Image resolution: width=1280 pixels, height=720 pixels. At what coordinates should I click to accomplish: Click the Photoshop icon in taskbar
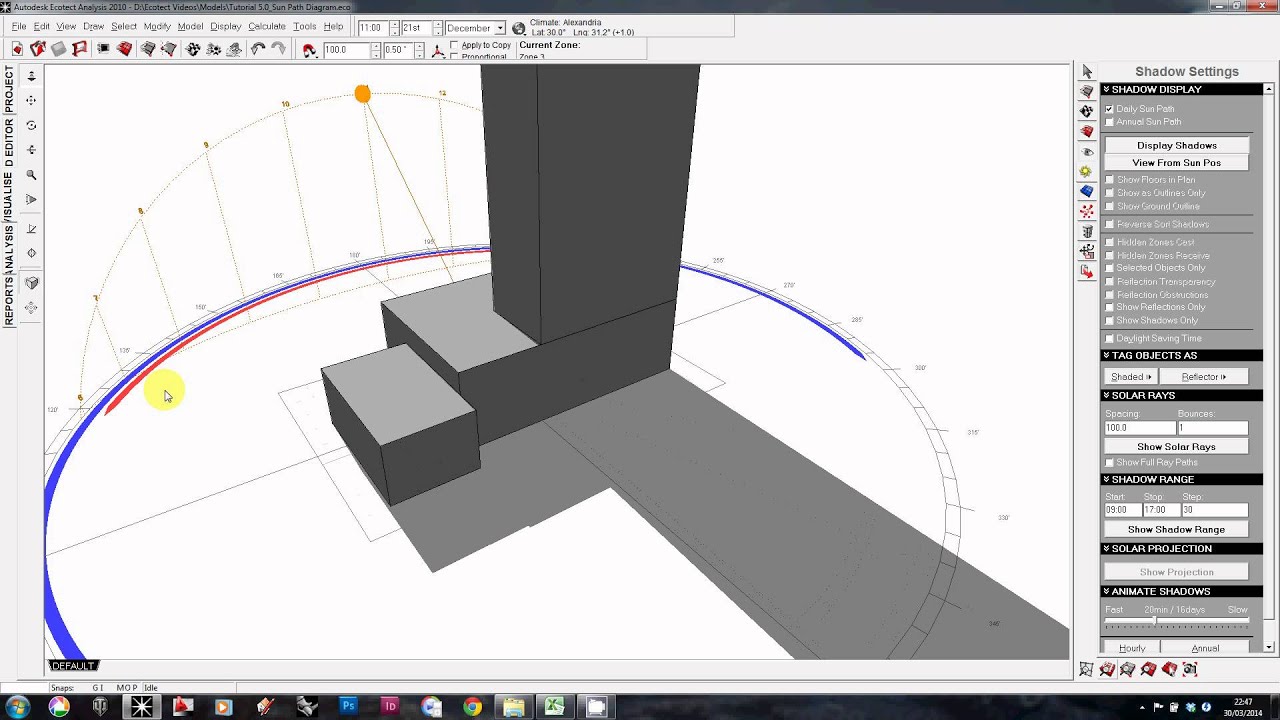click(348, 706)
